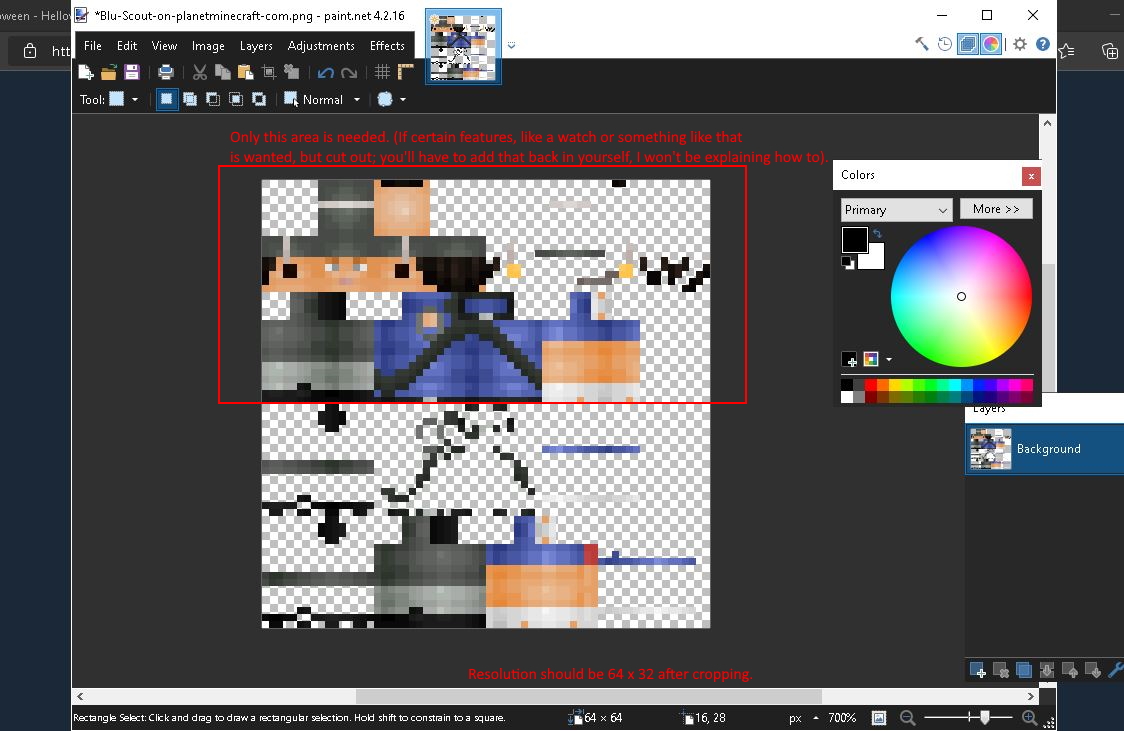Click the Cut scissors icon

pyautogui.click(x=200, y=72)
